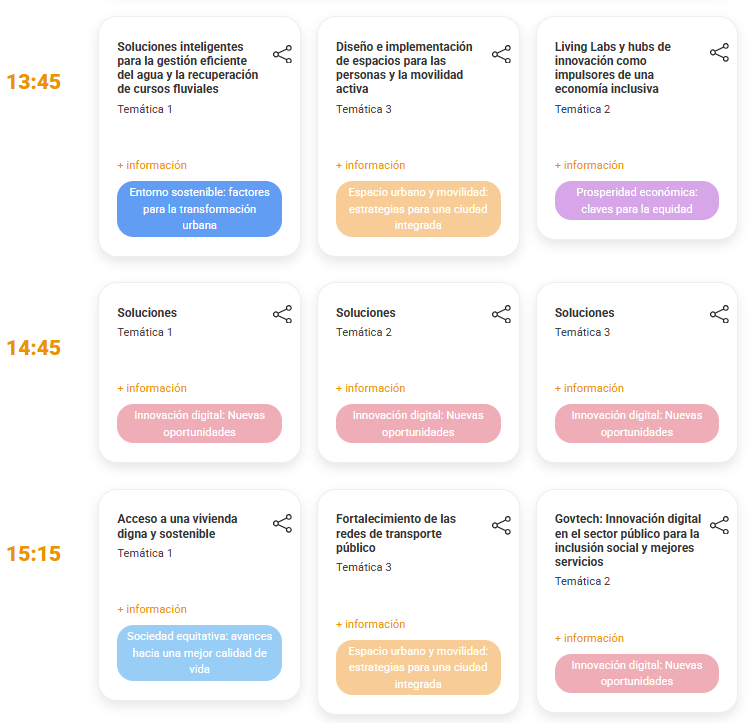Share the water management solutions session
This screenshot has height=723, width=752.
pyautogui.click(x=282, y=54)
